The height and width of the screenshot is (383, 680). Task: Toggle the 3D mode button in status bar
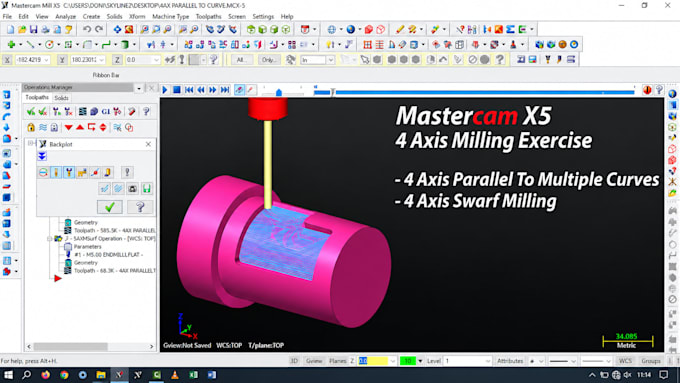coord(294,361)
